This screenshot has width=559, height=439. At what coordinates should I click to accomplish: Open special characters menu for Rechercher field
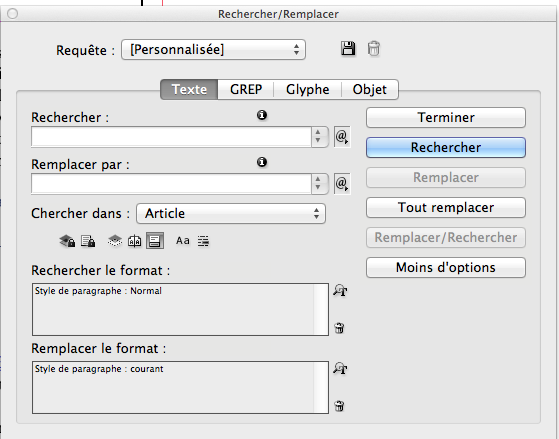(x=342, y=137)
